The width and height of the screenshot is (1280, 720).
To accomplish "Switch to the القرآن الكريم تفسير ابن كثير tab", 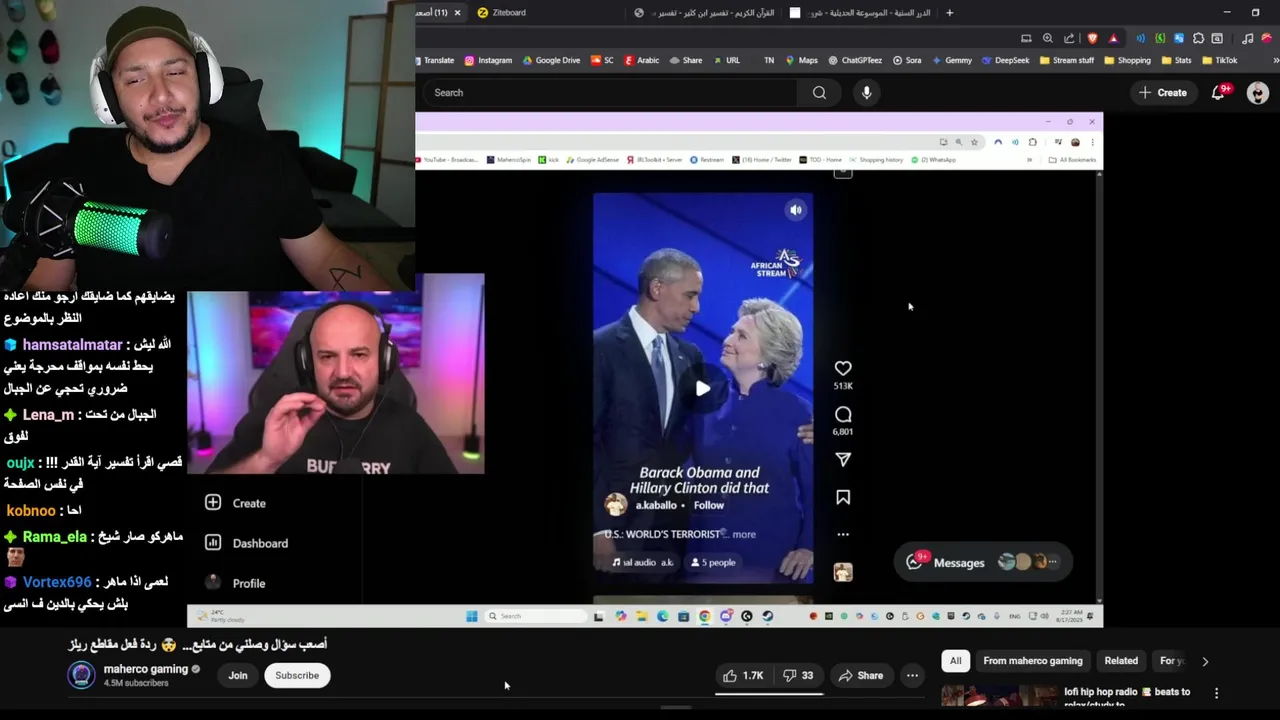I will click(x=704, y=13).
